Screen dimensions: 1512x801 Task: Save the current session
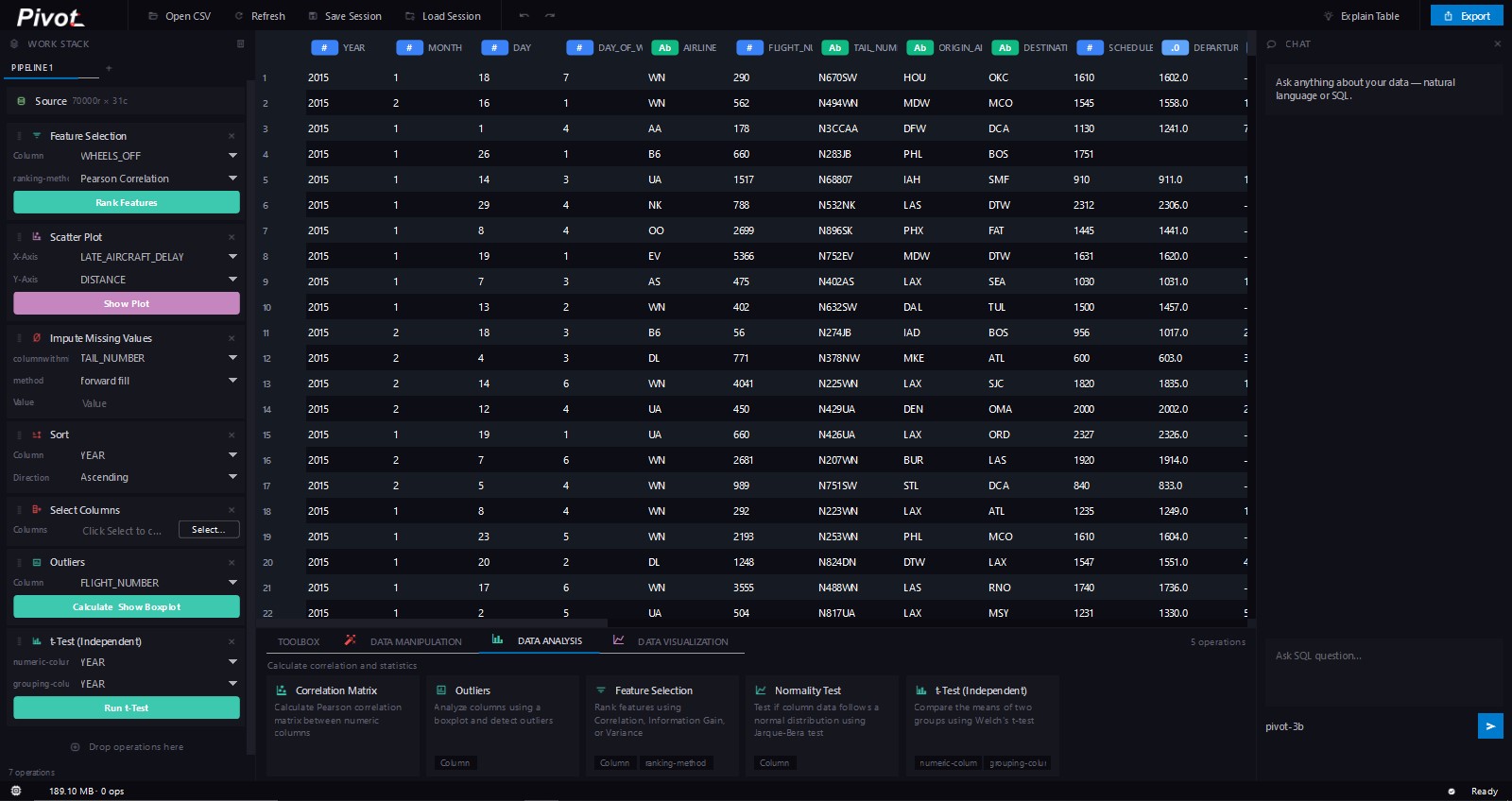pyautogui.click(x=345, y=16)
